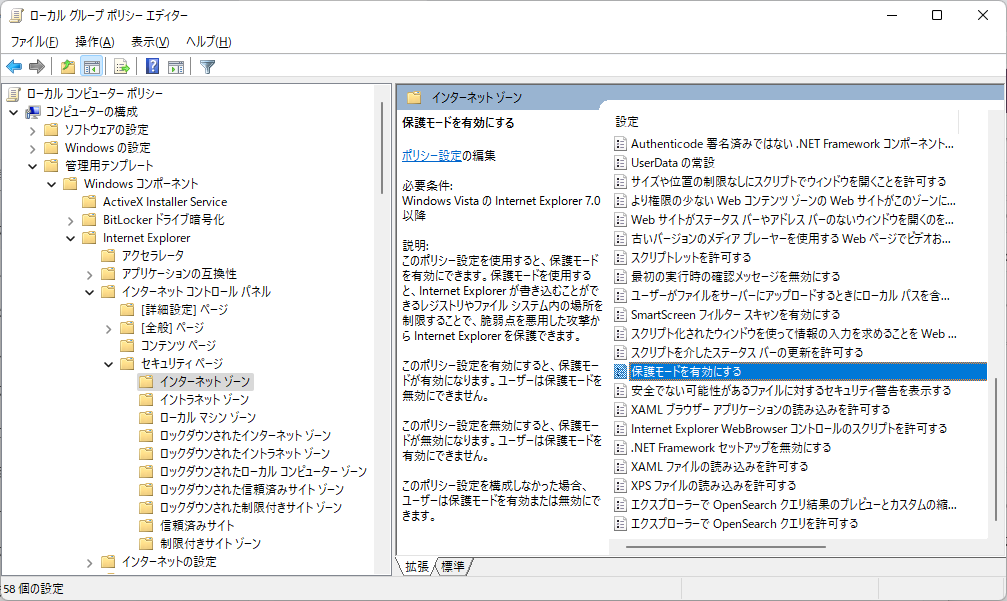Expand the インターネットの設定 node
Image resolution: width=1007 pixels, height=601 pixels.
point(89,562)
